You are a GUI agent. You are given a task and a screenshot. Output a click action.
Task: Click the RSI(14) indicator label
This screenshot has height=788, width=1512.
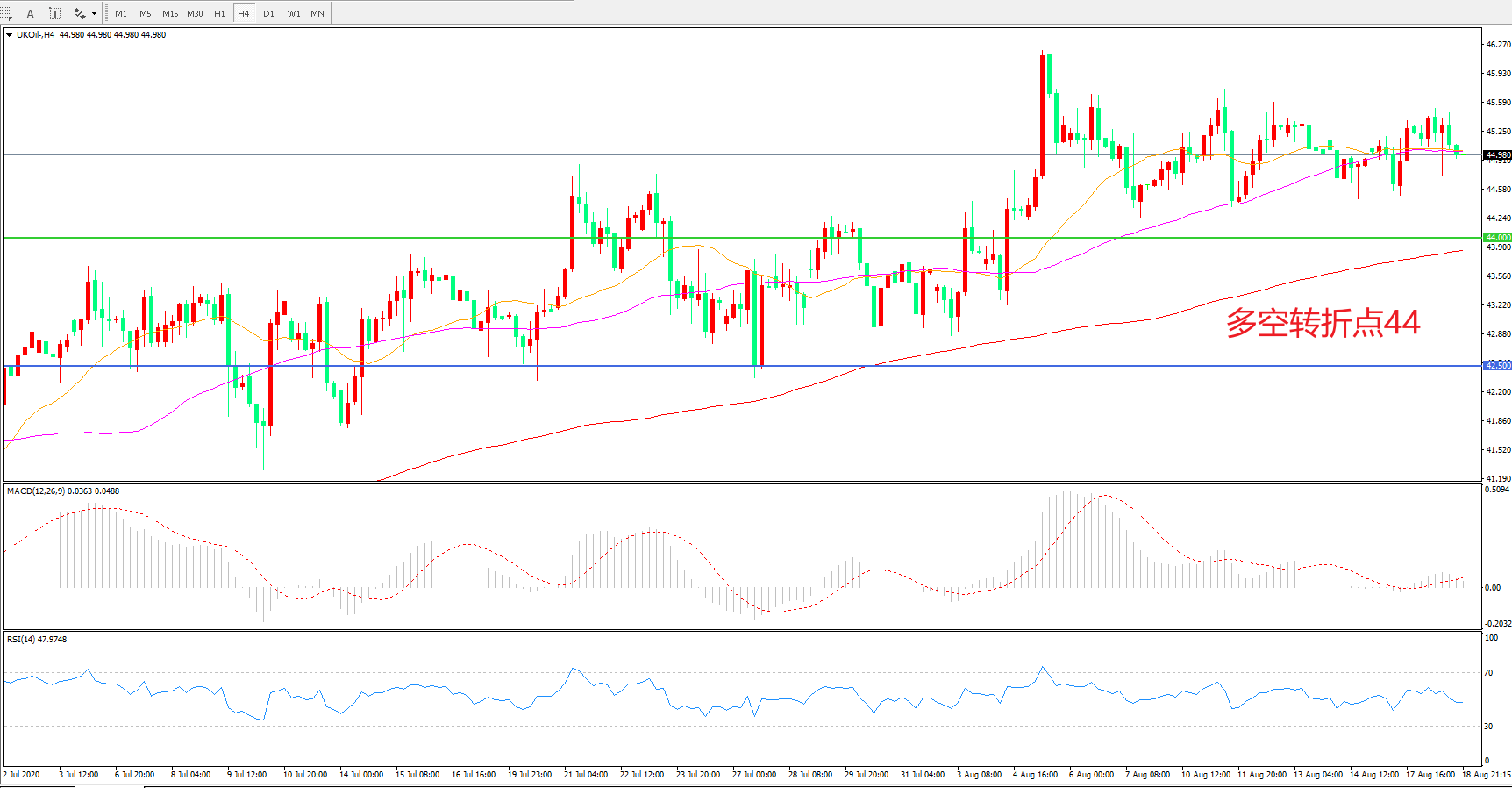click(21, 640)
